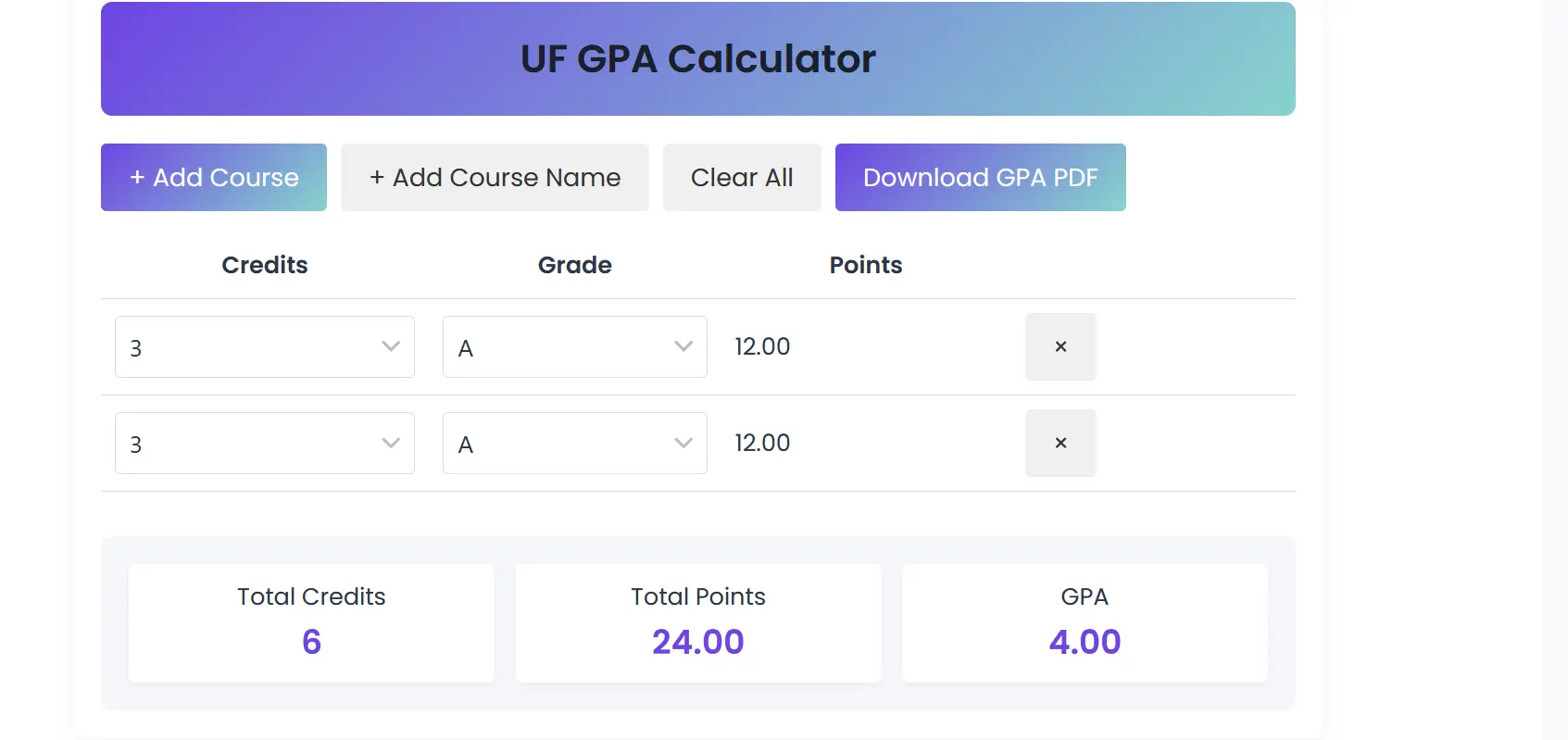
Task: Open the first row Grade dropdown
Action: point(574,346)
